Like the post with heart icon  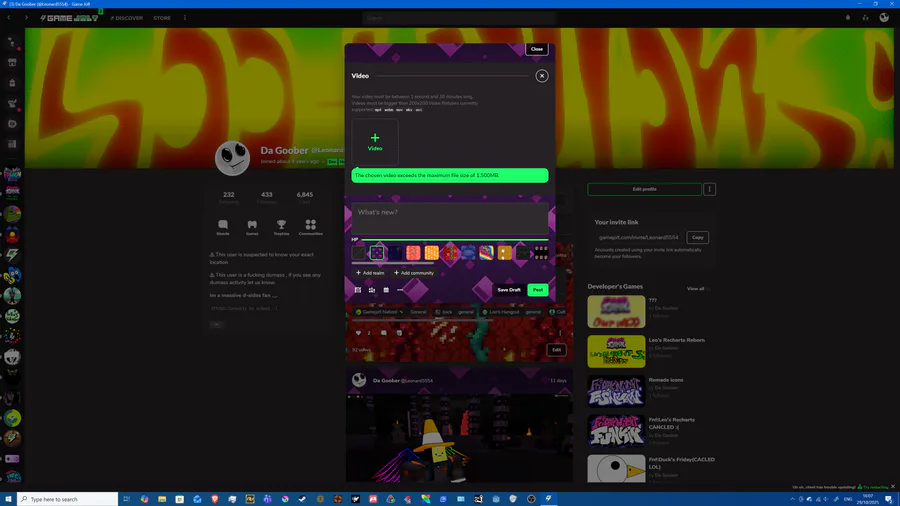click(x=359, y=333)
